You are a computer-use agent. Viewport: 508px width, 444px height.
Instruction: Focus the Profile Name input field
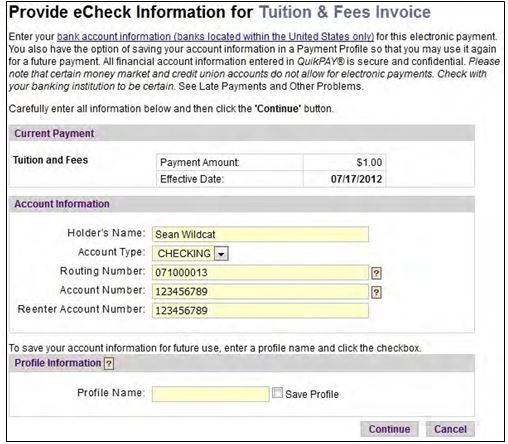coord(211,394)
